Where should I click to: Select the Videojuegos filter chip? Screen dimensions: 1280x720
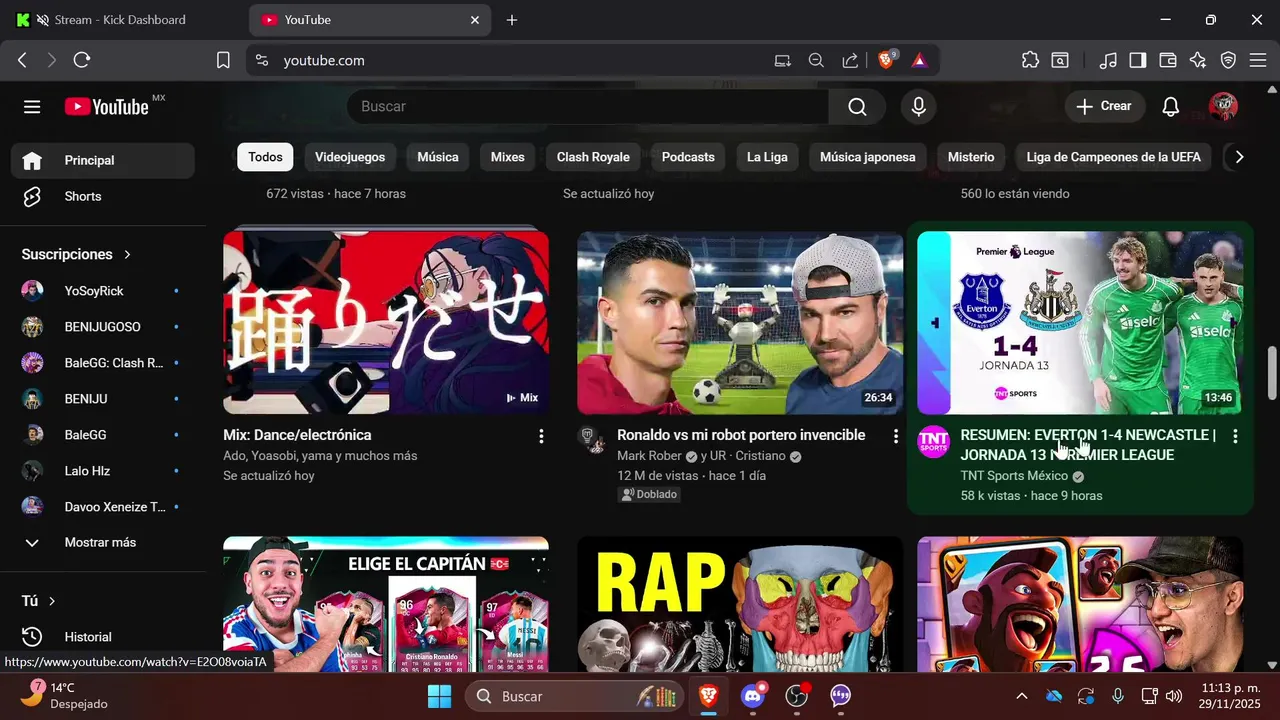point(350,157)
